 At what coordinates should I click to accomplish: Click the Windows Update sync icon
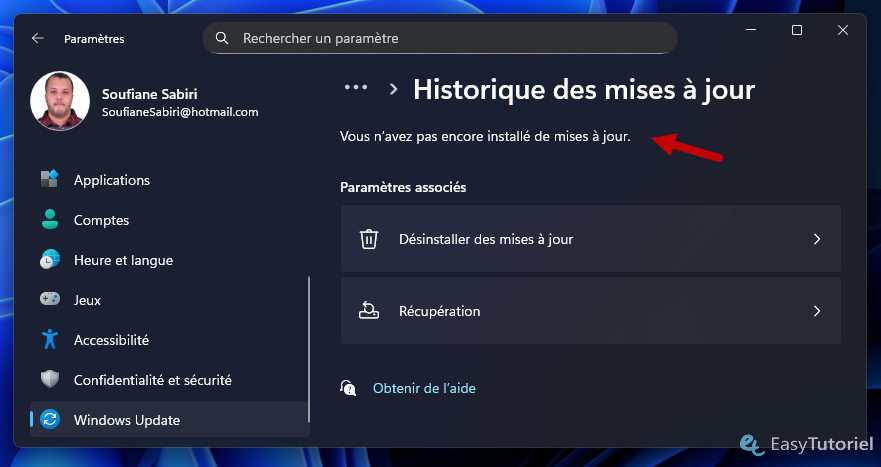[x=50, y=420]
